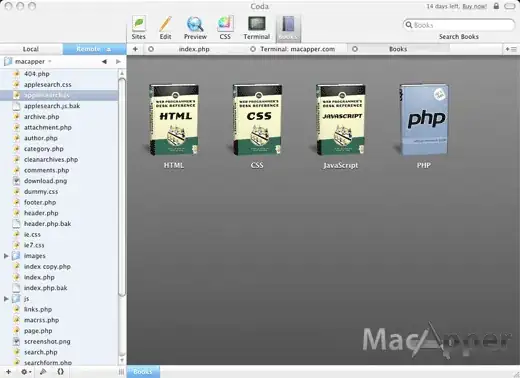Click the sidebar add (+) button
This screenshot has width=520, height=378.
coord(8,372)
